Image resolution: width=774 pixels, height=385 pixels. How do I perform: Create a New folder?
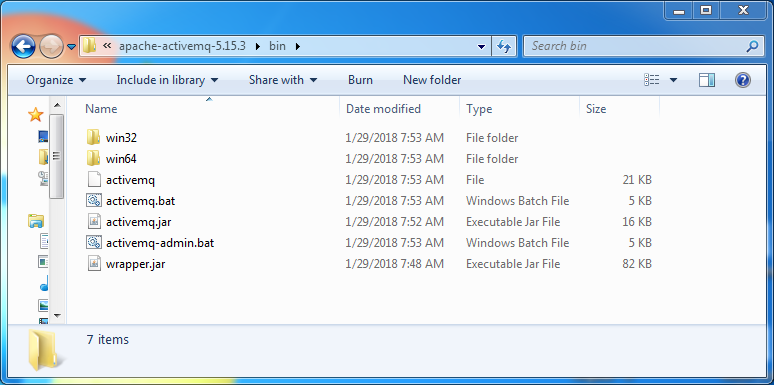coord(432,80)
